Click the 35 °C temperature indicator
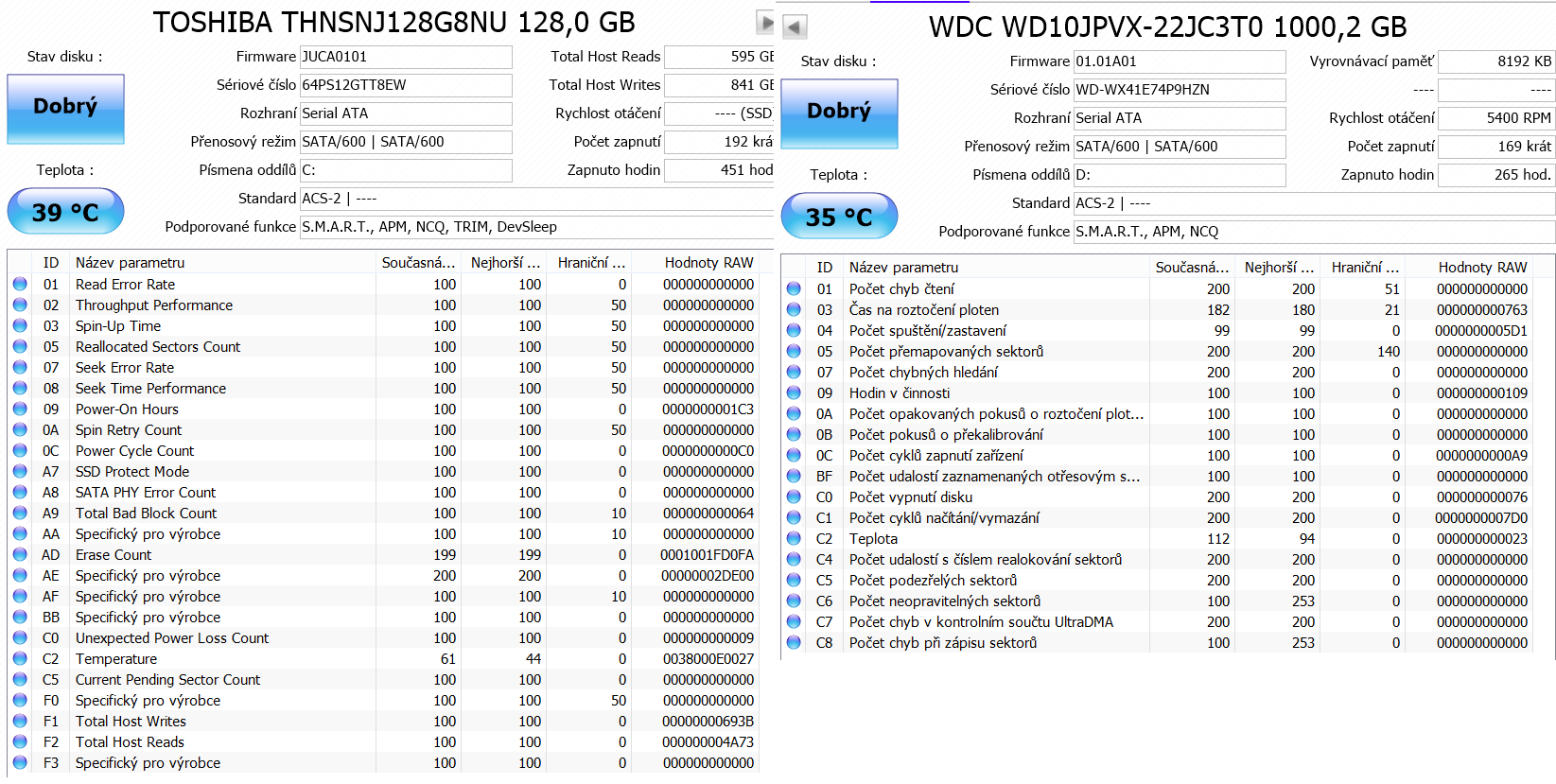1556x784 pixels. coord(839,217)
